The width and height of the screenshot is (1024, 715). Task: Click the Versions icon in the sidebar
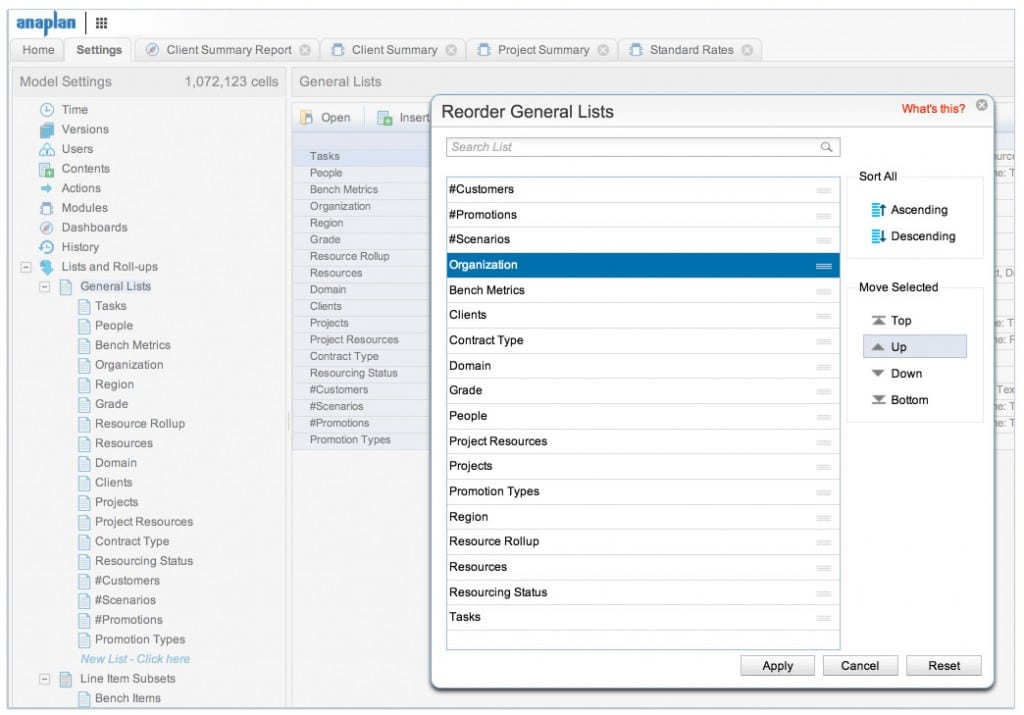[x=46, y=129]
